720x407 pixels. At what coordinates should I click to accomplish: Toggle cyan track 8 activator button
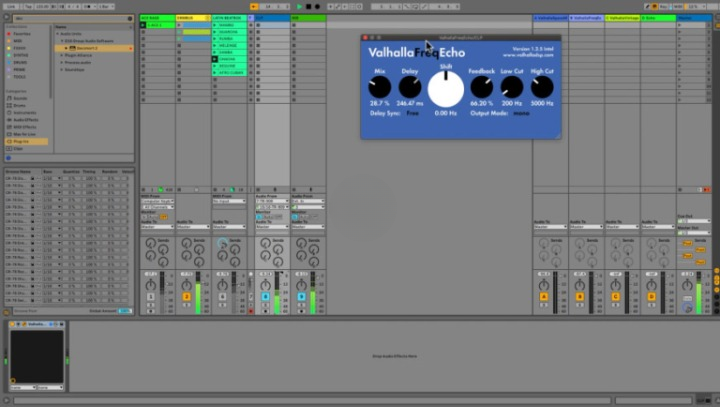click(265, 297)
